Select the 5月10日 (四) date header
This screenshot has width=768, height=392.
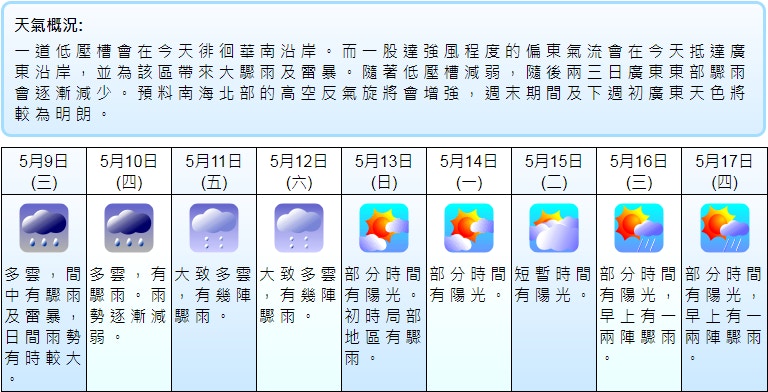pyautogui.click(x=129, y=171)
